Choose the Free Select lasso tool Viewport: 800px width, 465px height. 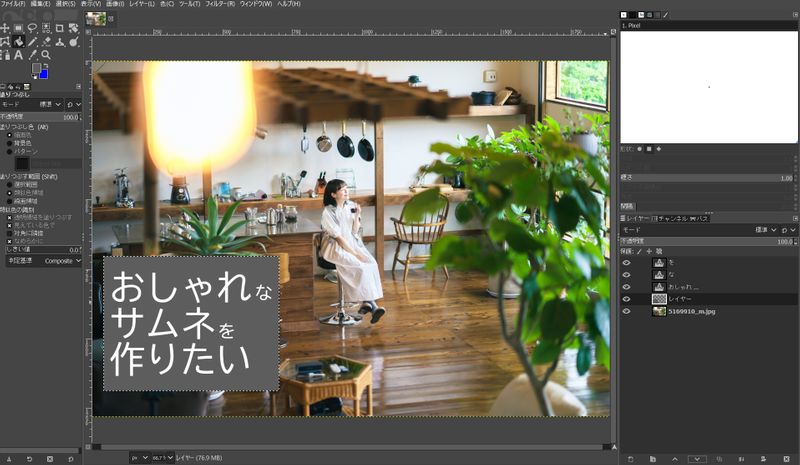[32, 28]
